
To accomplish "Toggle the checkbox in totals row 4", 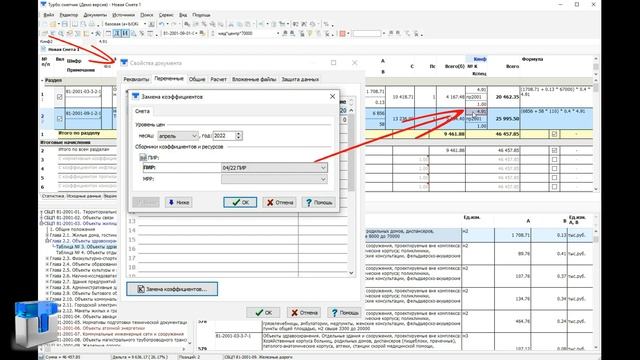I will (554, 169).
